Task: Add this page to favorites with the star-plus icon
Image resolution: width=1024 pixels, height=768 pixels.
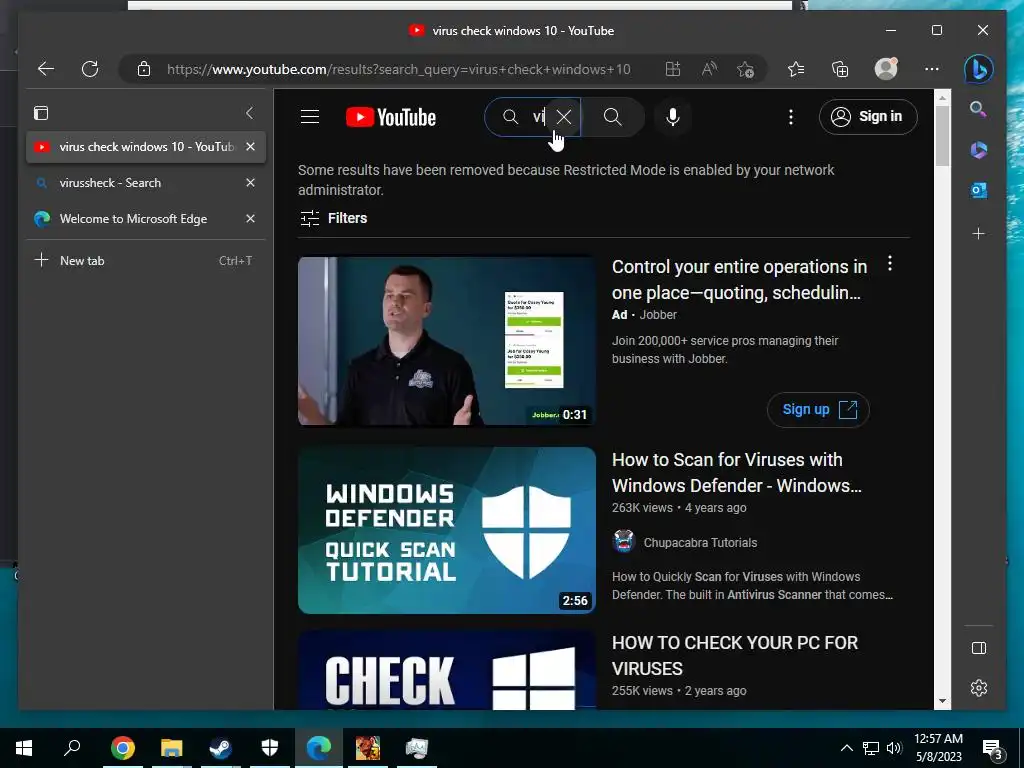Action: (x=745, y=69)
